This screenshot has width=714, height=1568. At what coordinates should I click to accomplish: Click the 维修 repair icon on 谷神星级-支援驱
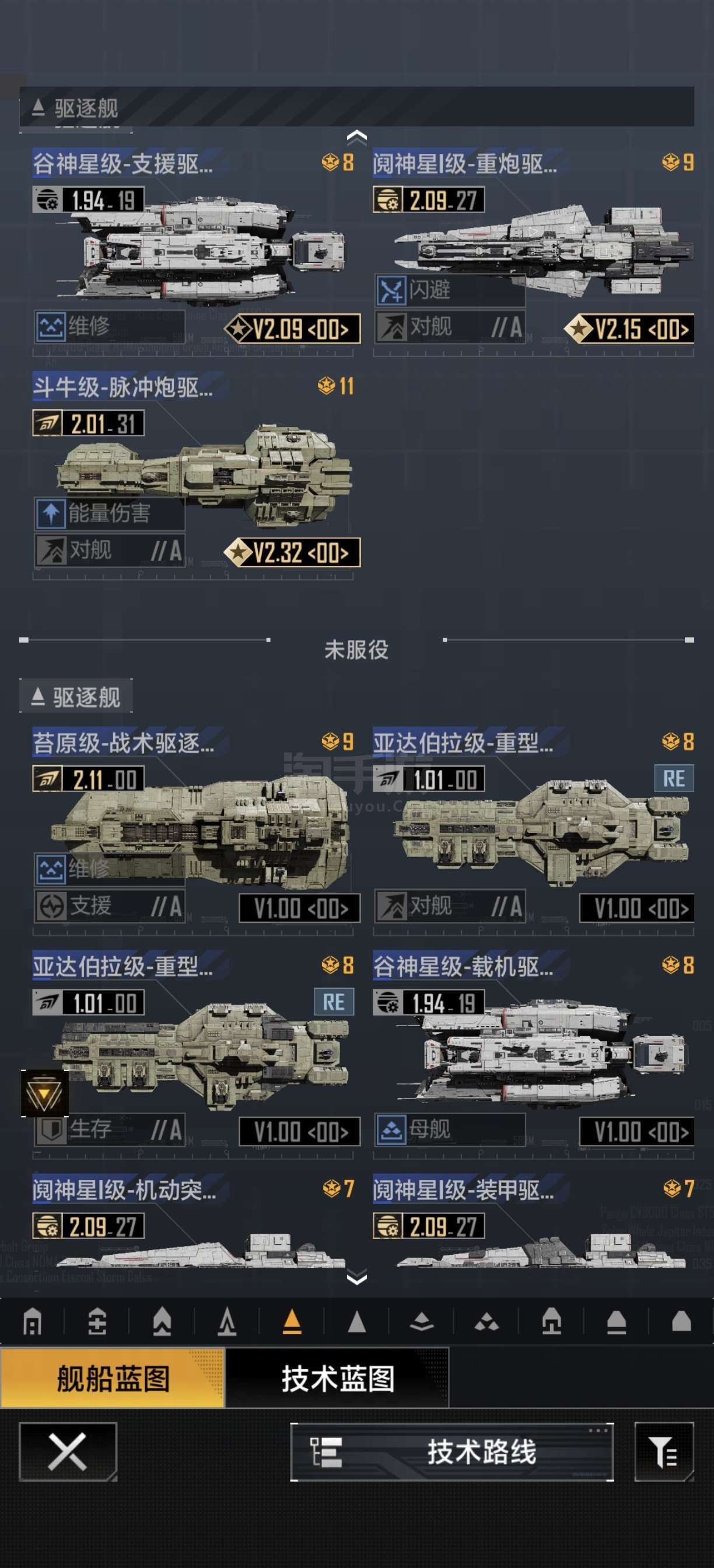click(x=51, y=327)
